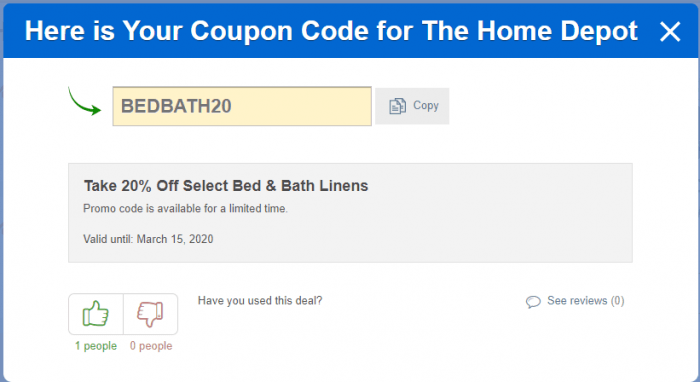Click the red 0 people count
Viewport: 700px width, 382px height.
[151, 346]
